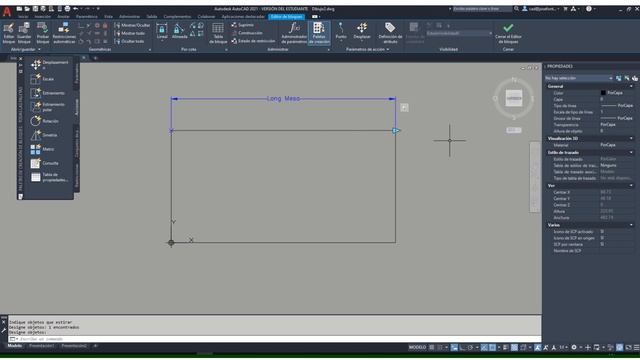
Task: Click the Probar bloque tool
Action: pyautogui.click(x=42, y=33)
